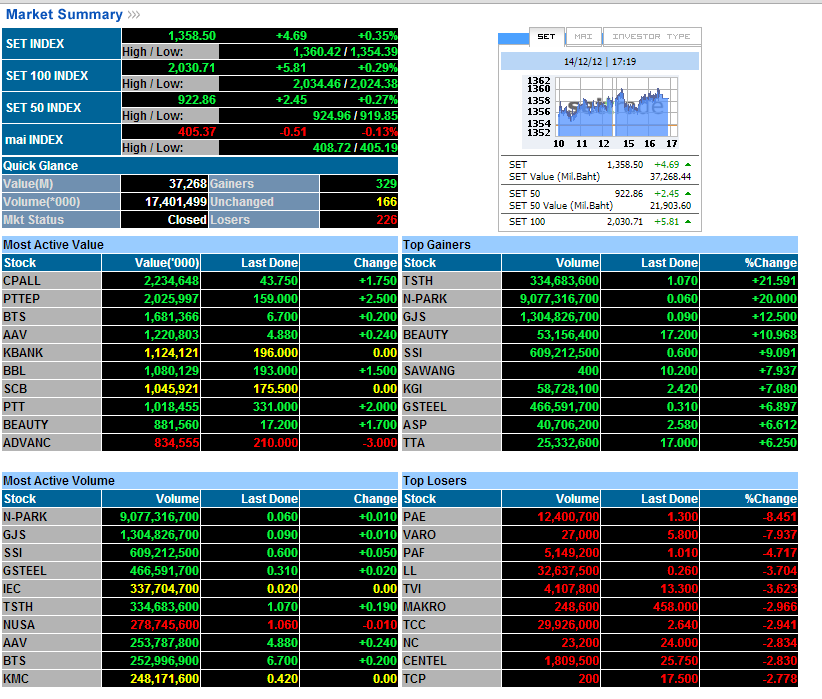Viewport: 822px width, 699px height.
Task: Click the SET Value (Mil.Baht) figure 37,268.44
Action: point(670,177)
